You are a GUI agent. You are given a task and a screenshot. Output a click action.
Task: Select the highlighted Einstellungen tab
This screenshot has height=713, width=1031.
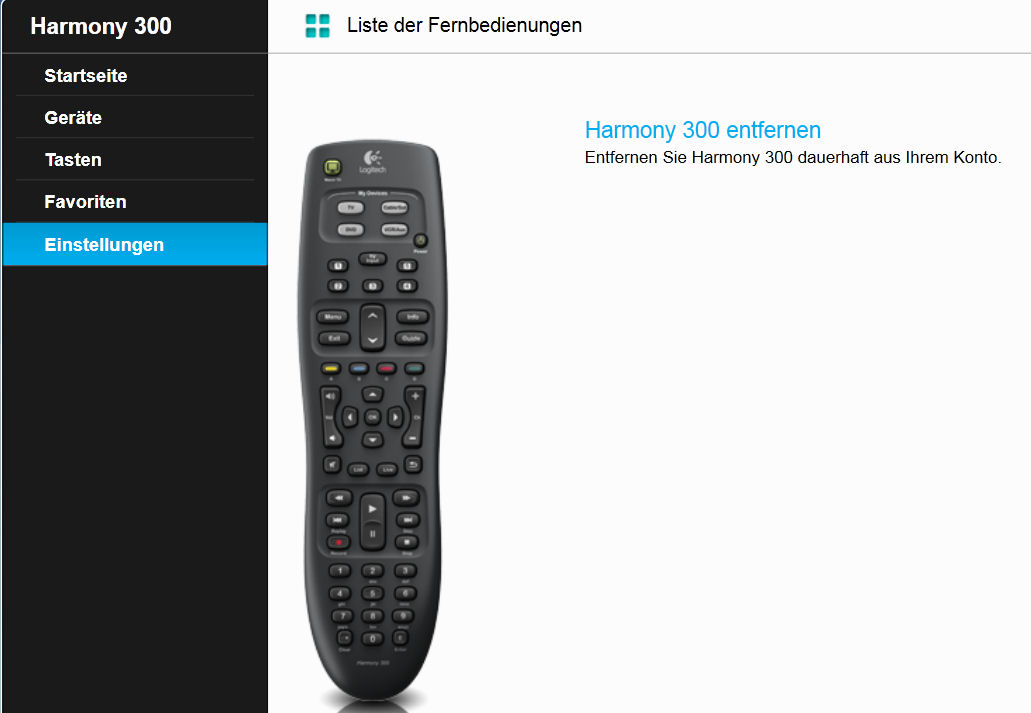click(135, 245)
